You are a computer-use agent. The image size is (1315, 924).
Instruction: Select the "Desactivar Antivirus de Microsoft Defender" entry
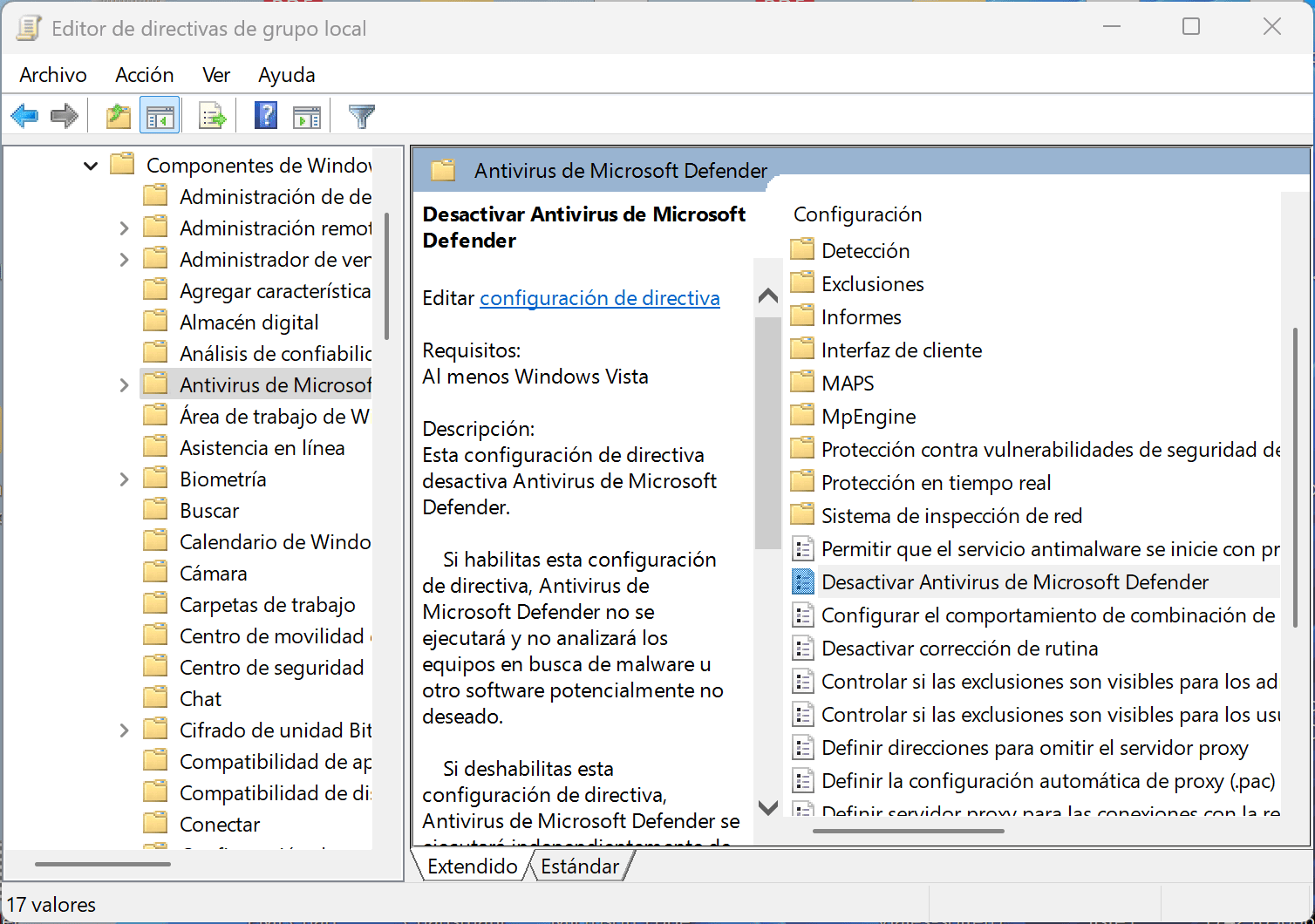[1014, 581]
